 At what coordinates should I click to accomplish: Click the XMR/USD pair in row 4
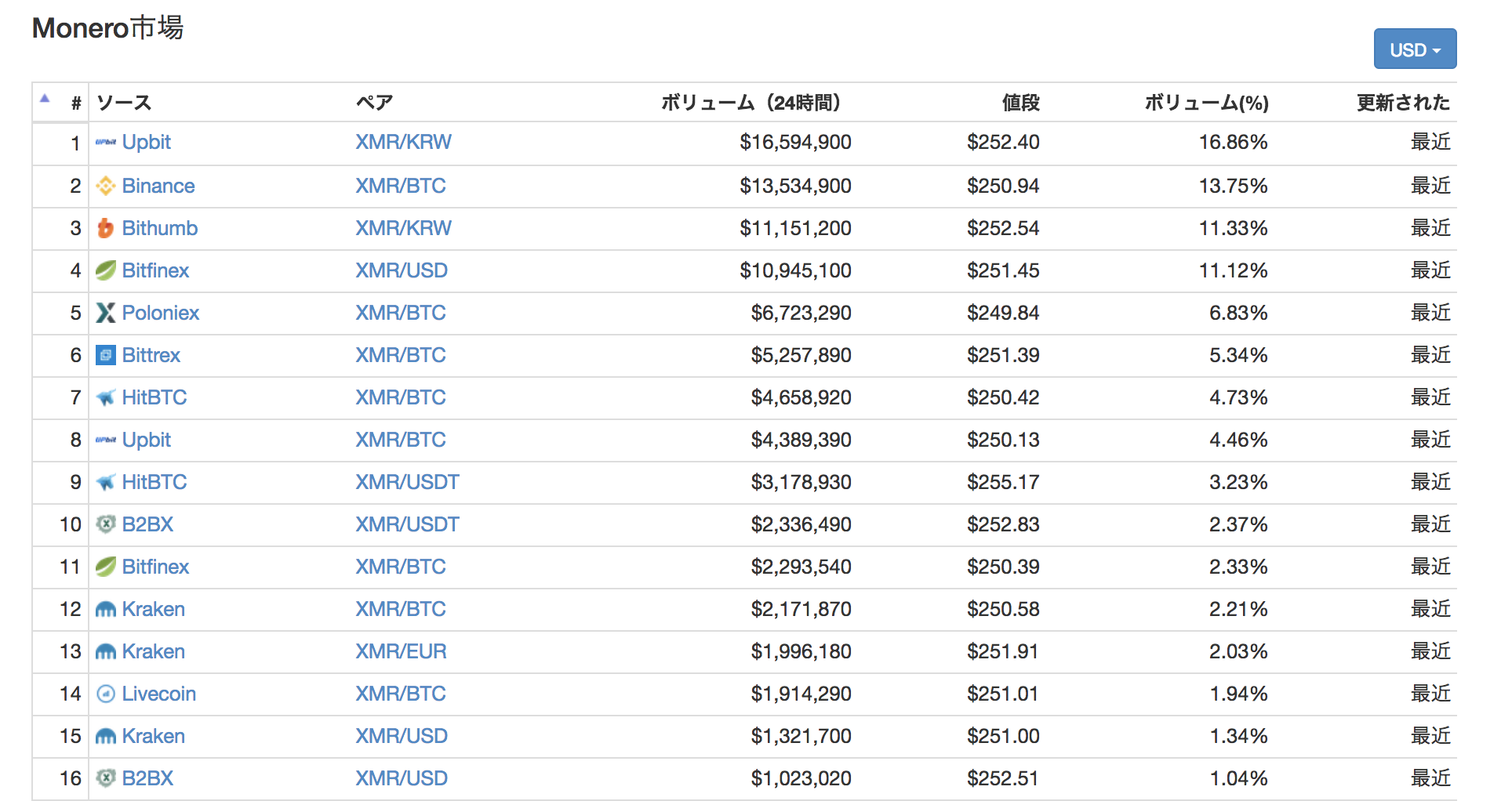(402, 270)
